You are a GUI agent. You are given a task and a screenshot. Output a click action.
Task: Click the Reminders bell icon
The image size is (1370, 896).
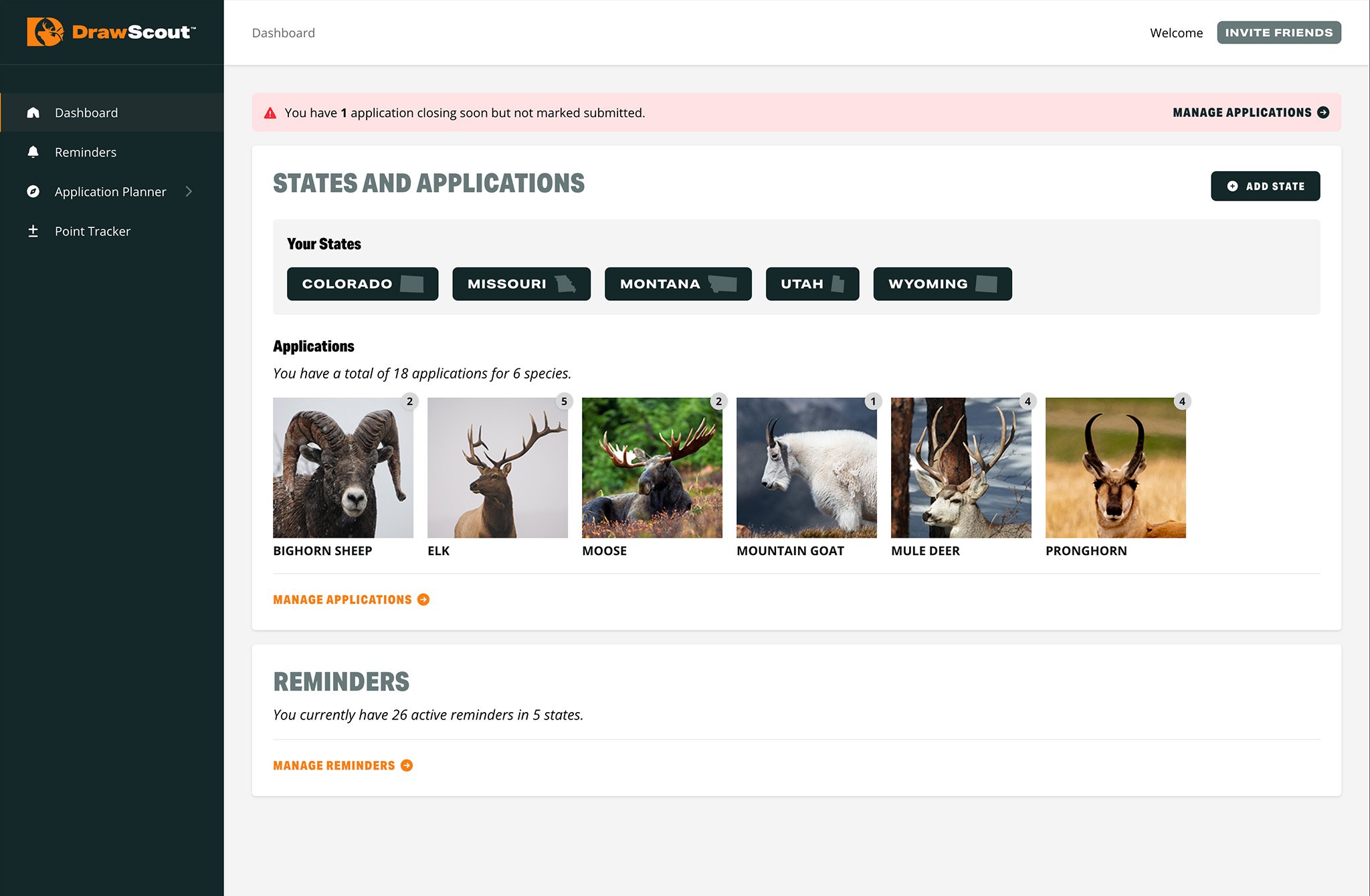tap(33, 152)
